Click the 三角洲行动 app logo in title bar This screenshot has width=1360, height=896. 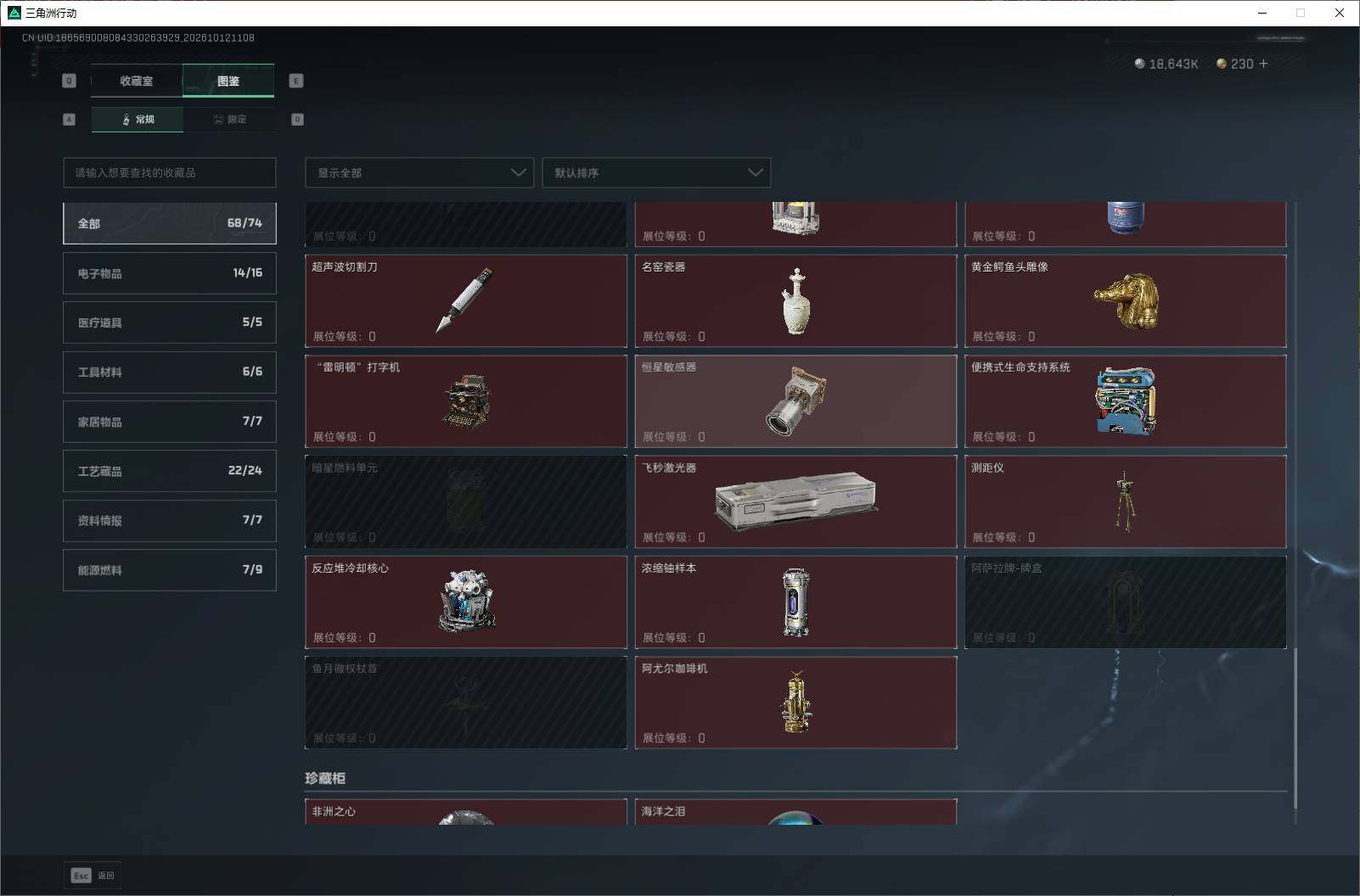point(14,13)
